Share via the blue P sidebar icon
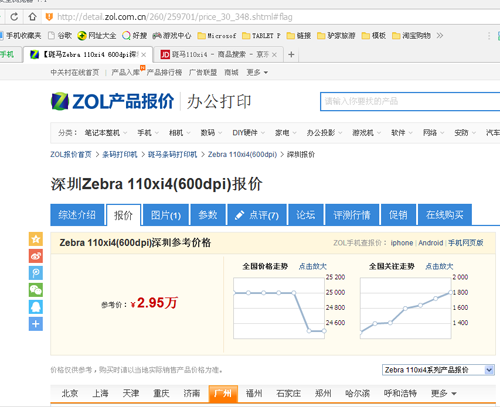The image size is (500, 407). tap(36, 273)
